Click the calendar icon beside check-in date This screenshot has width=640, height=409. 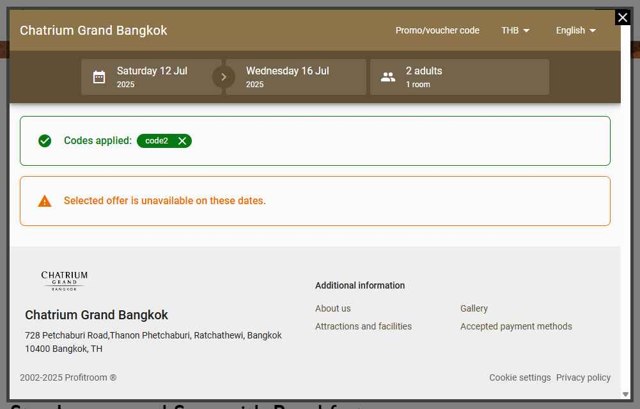click(x=99, y=77)
